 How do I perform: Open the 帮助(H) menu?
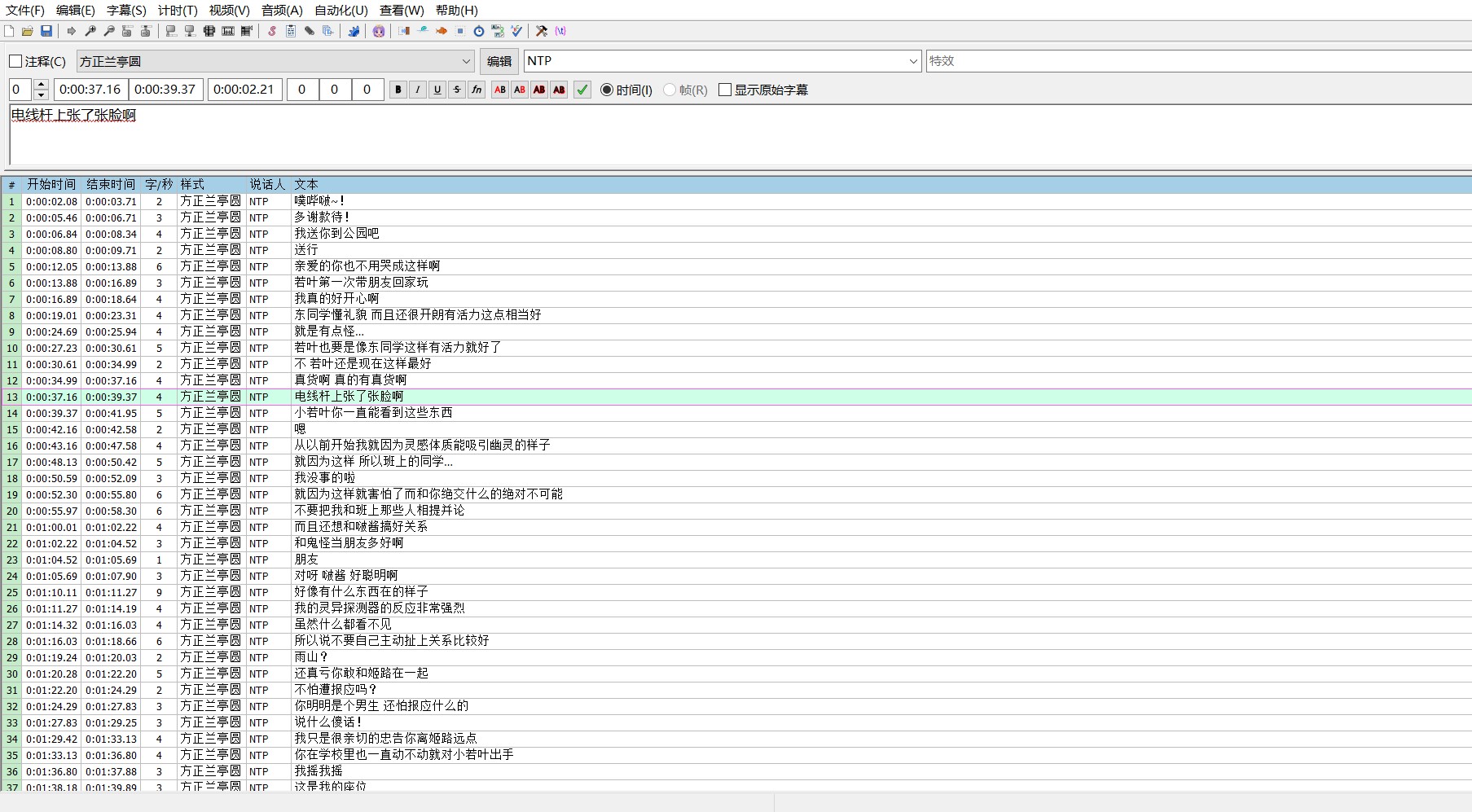pos(457,10)
